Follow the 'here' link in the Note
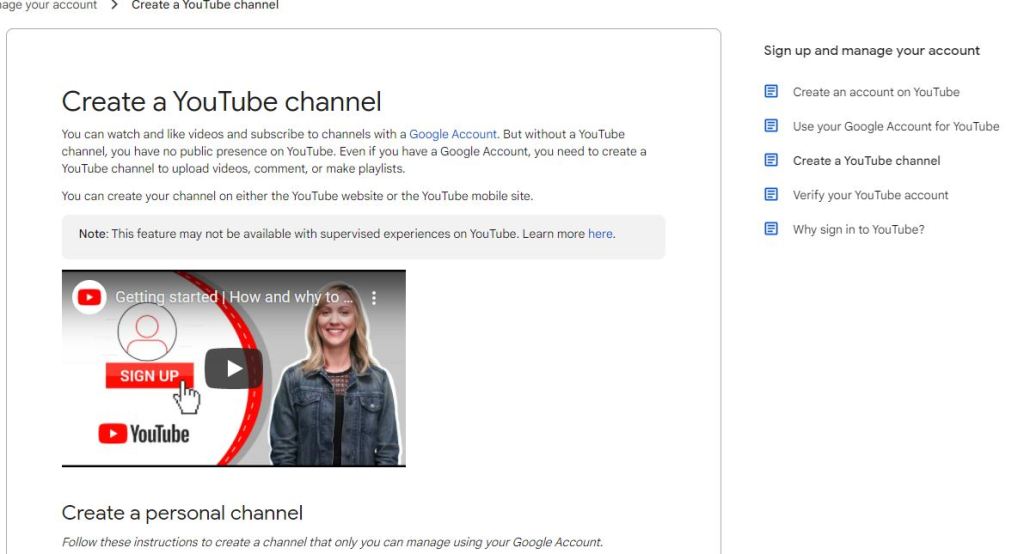The height and width of the screenshot is (554, 1024). click(x=600, y=234)
